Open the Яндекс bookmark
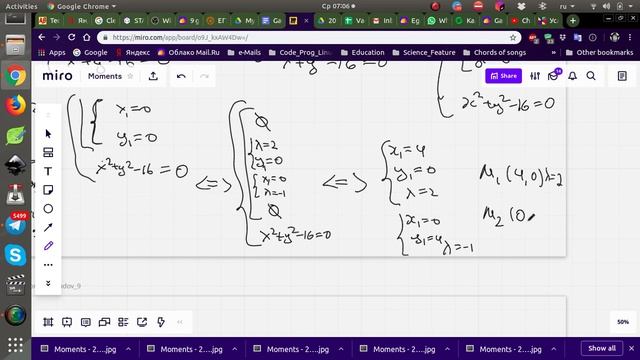Screen dimensions: 640x360 133,52
